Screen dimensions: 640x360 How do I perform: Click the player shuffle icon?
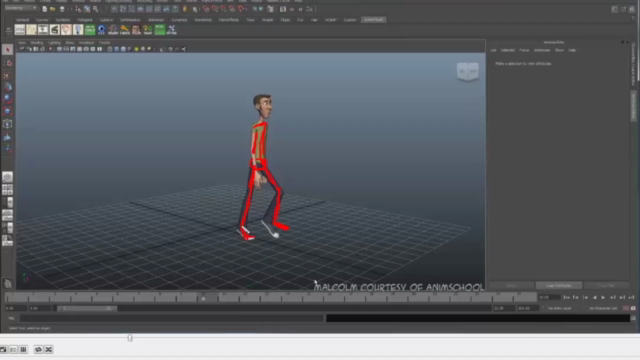pyautogui.click(x=49, y=349)
